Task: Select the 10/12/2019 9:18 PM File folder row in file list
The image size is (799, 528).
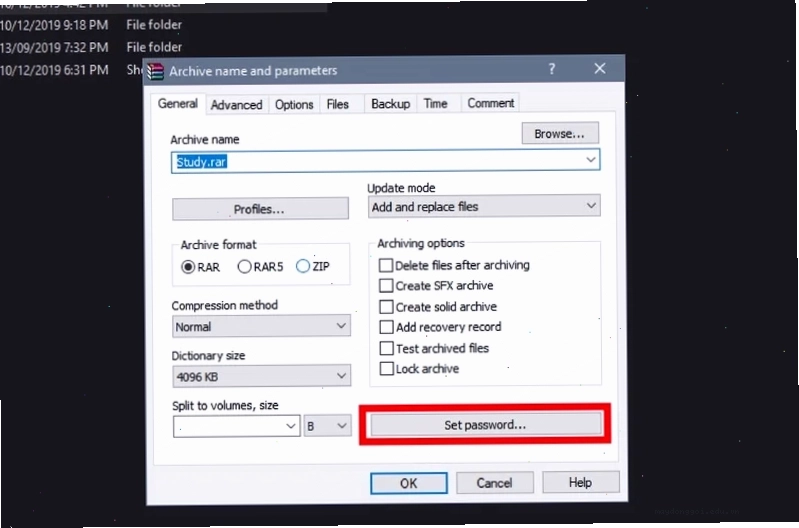Action: point(92,24)
